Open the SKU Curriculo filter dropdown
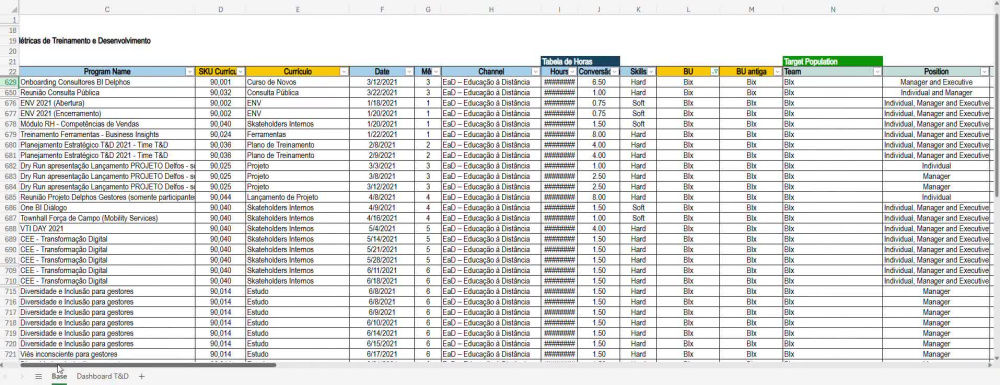 (x=240, y=72)
